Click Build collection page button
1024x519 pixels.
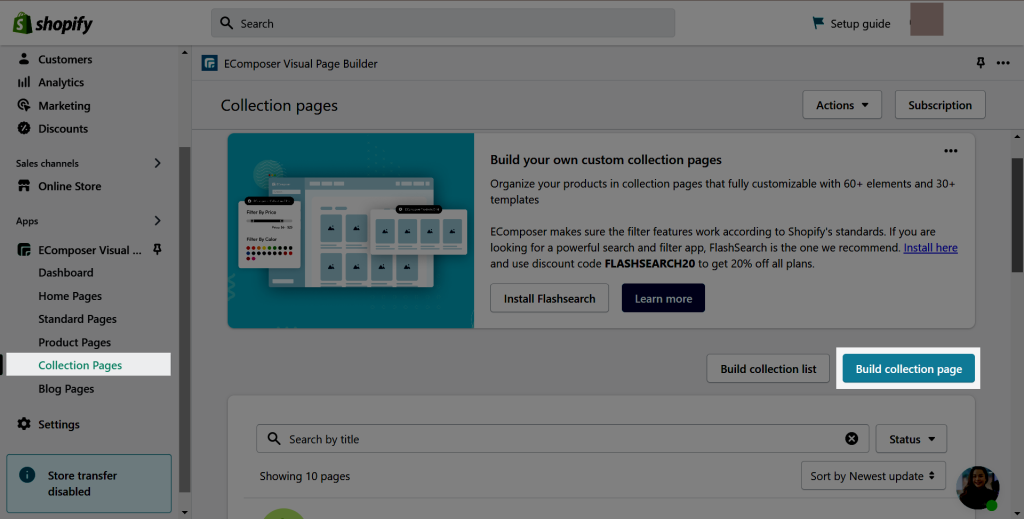[908, 368]
